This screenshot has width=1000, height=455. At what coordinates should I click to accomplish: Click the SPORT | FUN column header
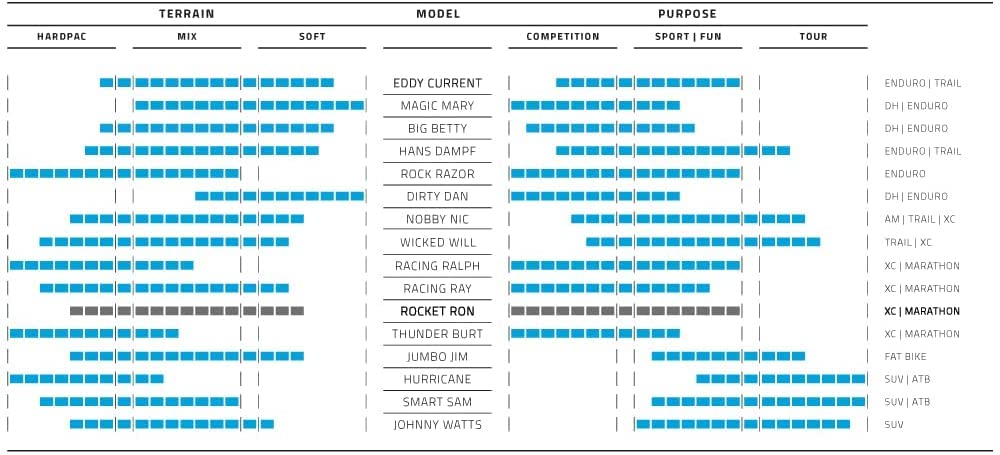[688, 37]
